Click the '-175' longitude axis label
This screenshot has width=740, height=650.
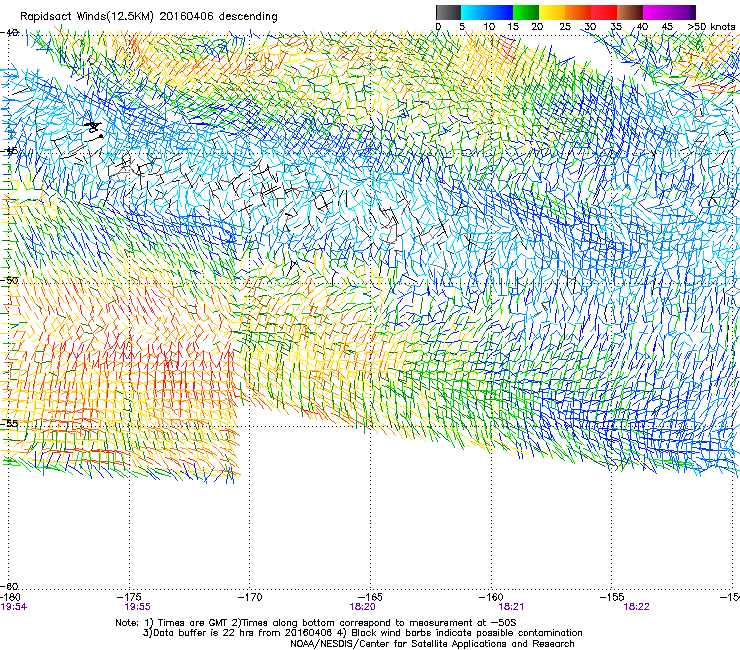[x=129, y=597]
